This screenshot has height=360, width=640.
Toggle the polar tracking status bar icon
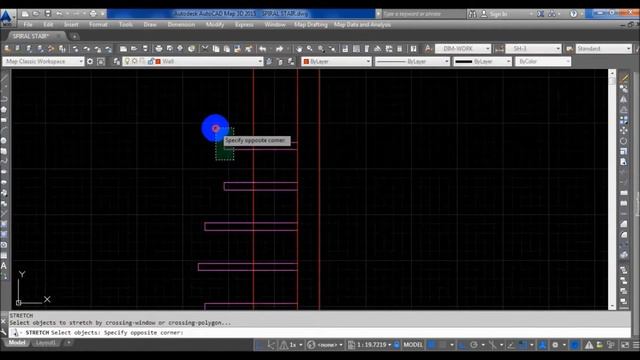point(474,345)
